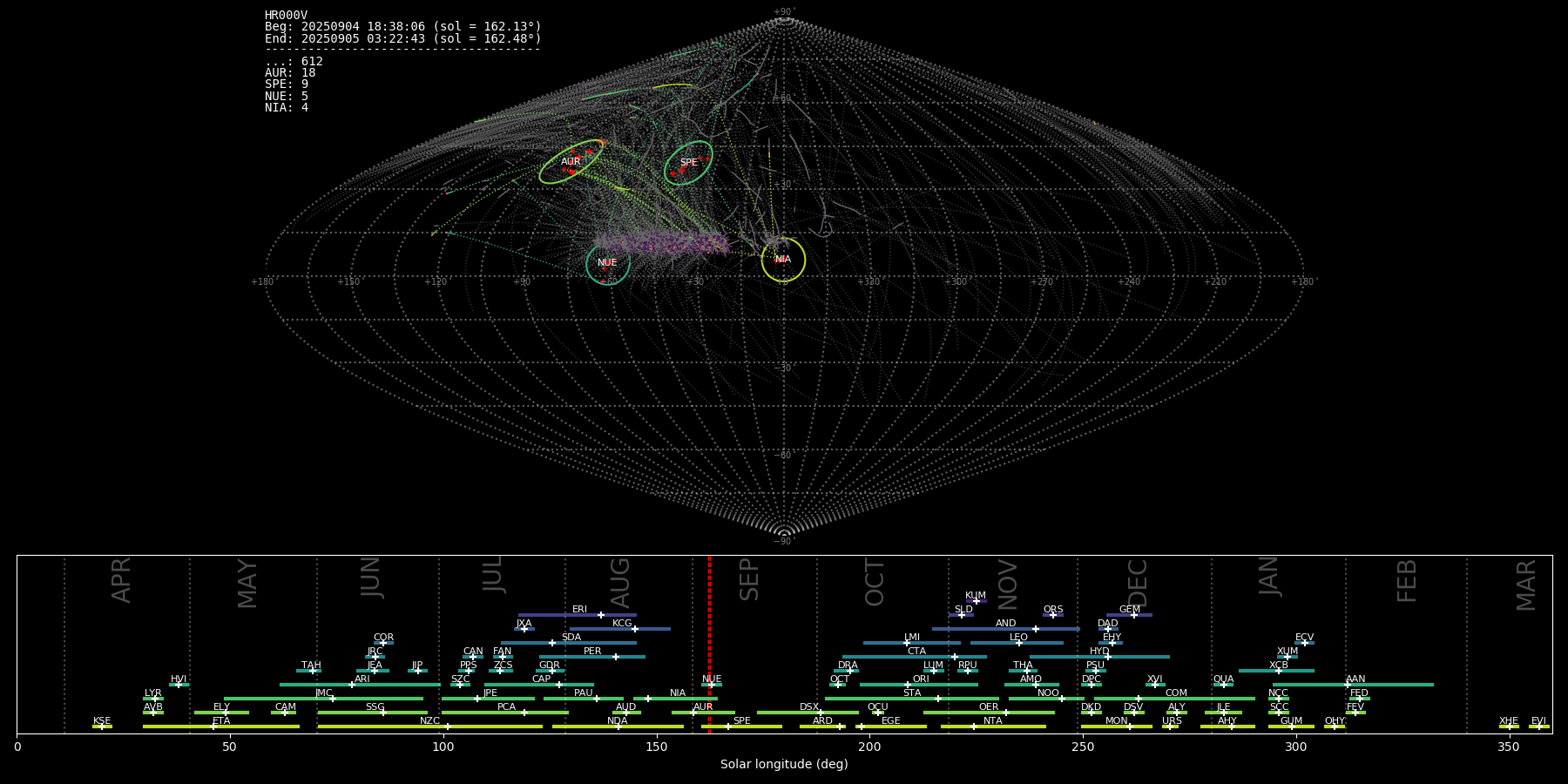Select the APR month label in timeline
The image size is (1568, 784).
tap(122, 580)
